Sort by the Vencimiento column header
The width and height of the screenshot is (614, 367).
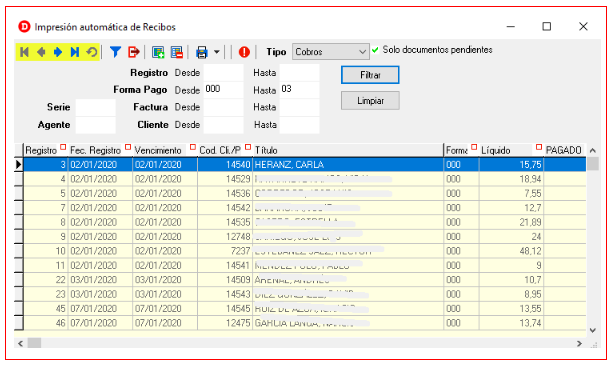[x=165, y=150]
